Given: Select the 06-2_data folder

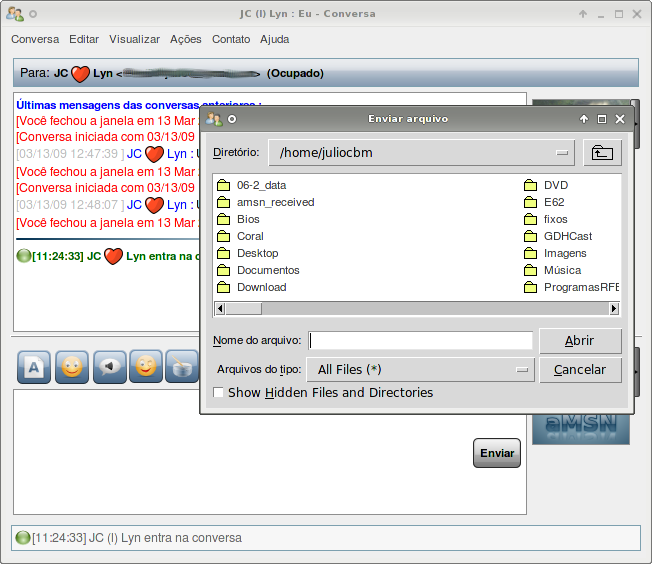Looking at the screenshot, I should (x=252, y=185).
